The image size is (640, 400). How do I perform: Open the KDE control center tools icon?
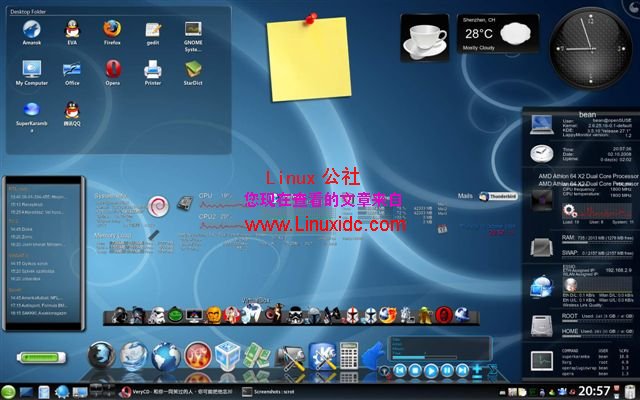pos(322,356)
